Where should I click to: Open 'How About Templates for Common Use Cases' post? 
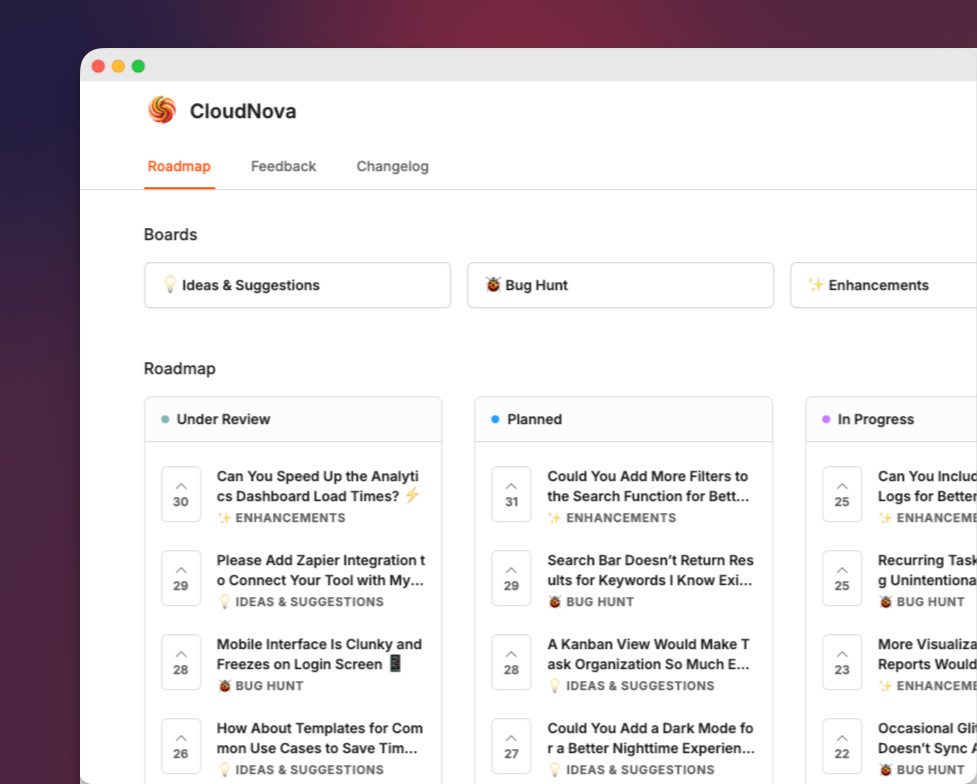320,739
